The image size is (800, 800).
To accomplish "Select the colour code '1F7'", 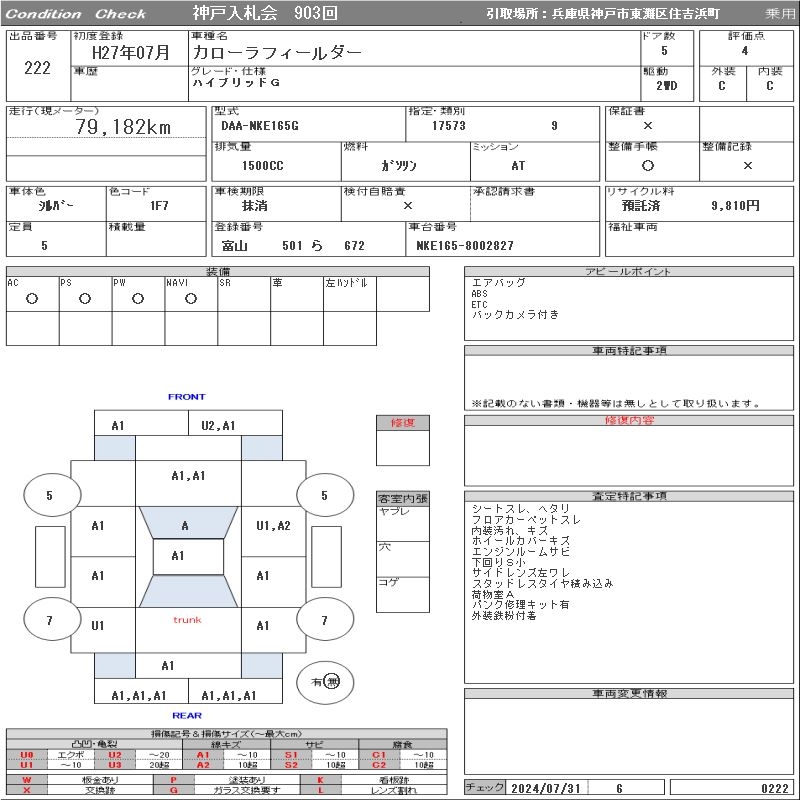I will click(159, 206).
